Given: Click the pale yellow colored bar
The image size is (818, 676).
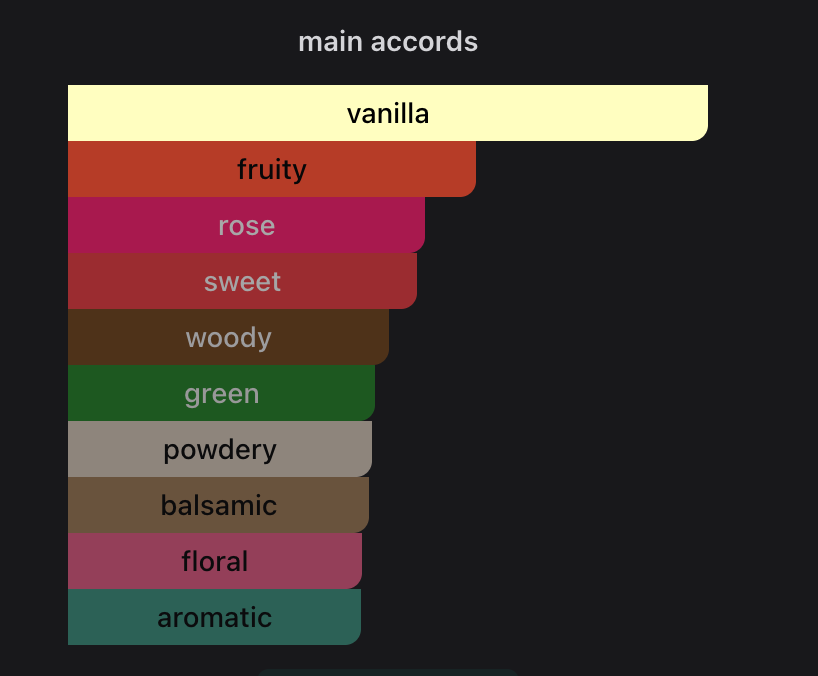Looking at the screenshot, I should (388, 113).
